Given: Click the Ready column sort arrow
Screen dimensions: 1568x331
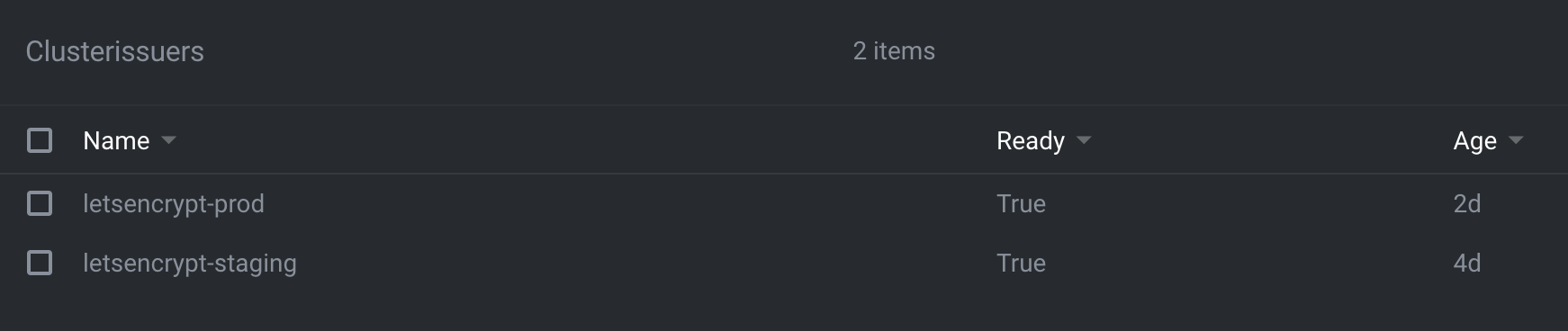Looking at the screenshot, I should click(1084, 140).
